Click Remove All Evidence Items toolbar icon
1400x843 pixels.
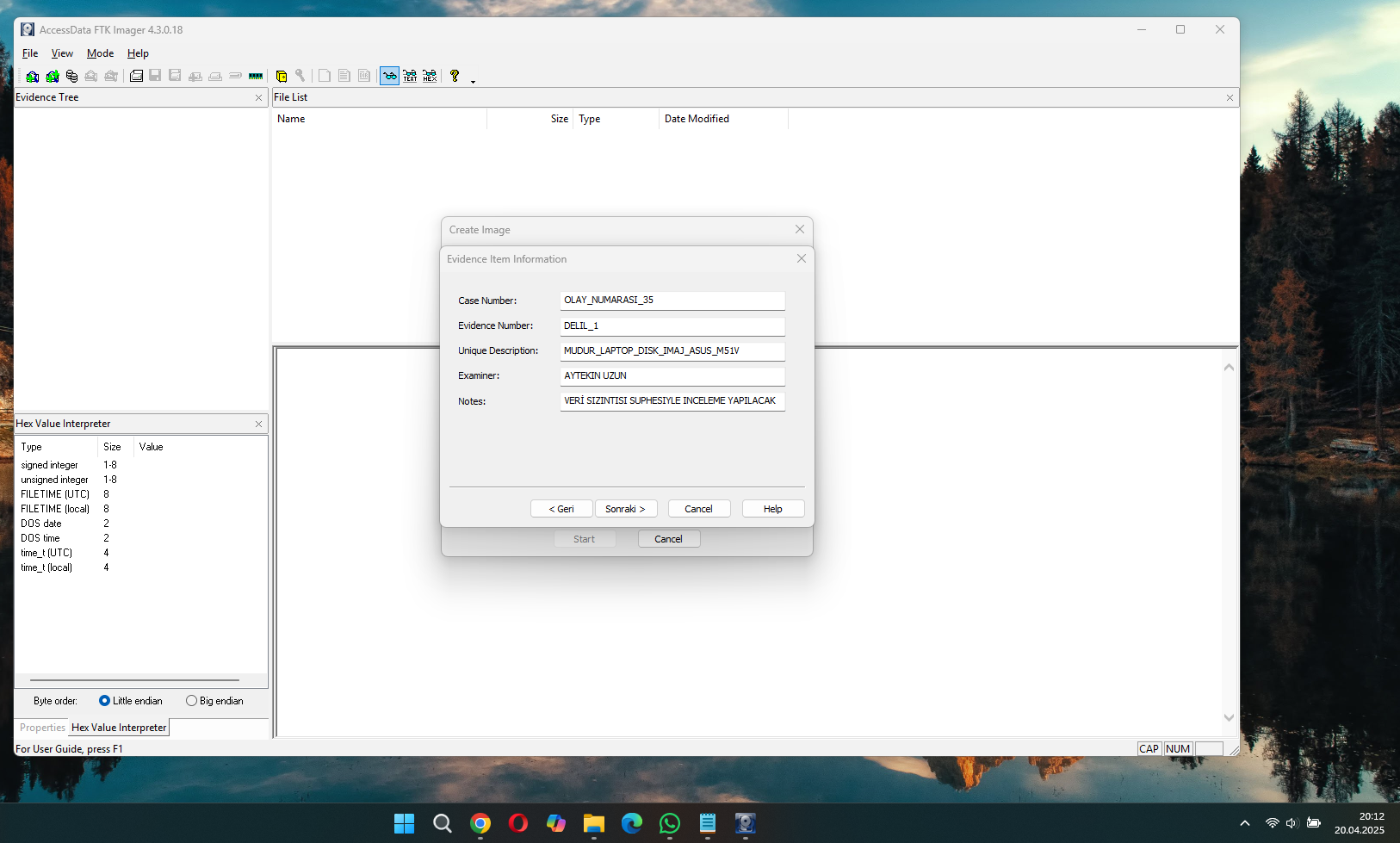(111, 76)
